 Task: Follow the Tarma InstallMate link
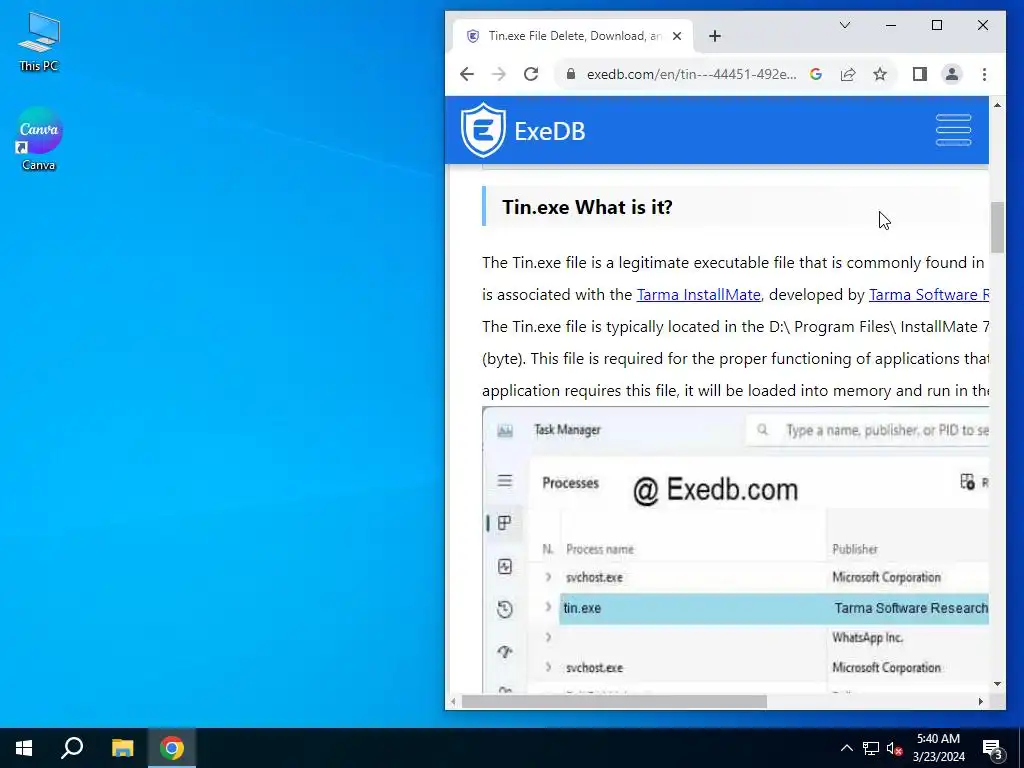[699, 295]
